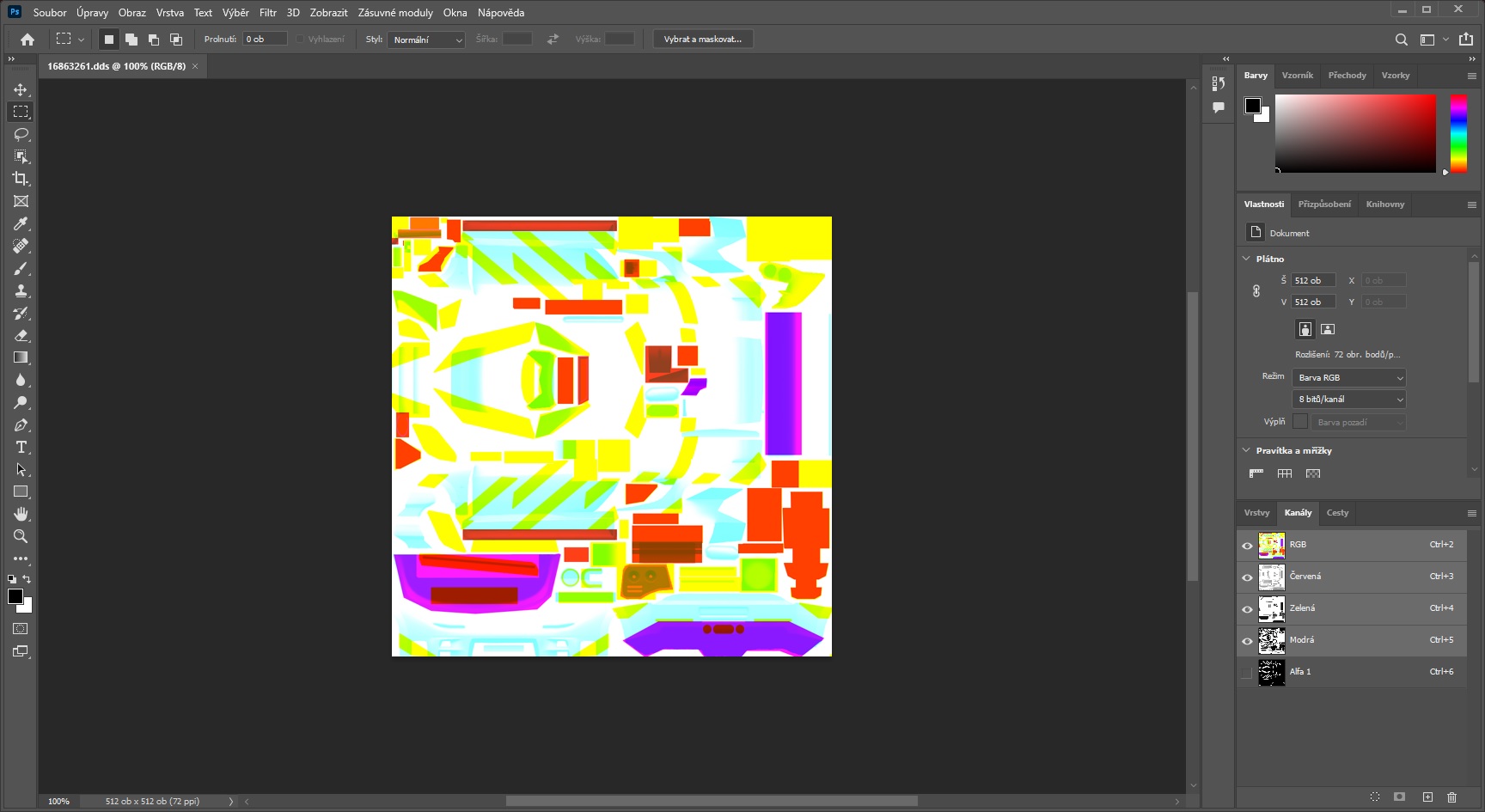Viewport: 1485px width, 812px height.
Task: Select the Clone Stamp tool
Action: pos(21,290)
